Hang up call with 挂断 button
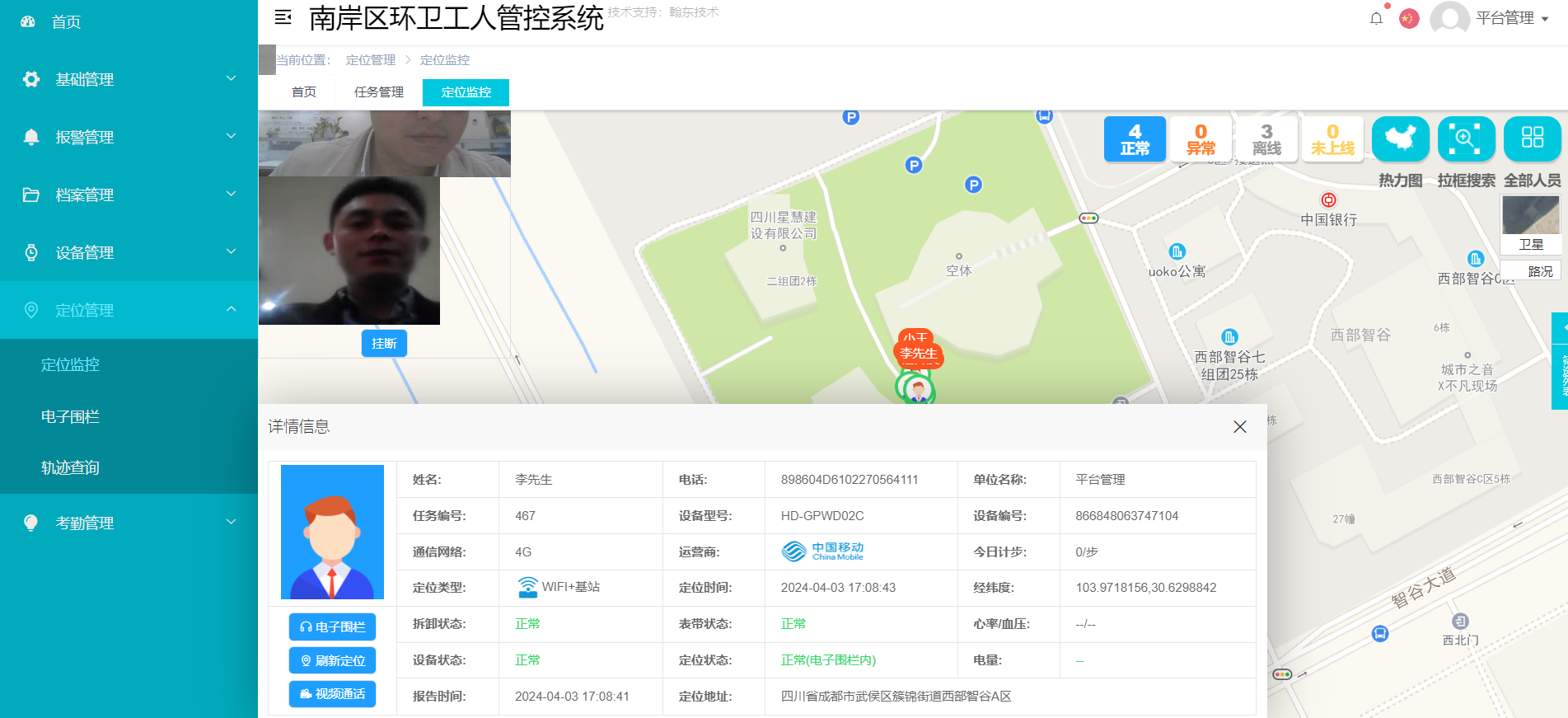This screenshot has width=1568, height=718. coord(384,343)
